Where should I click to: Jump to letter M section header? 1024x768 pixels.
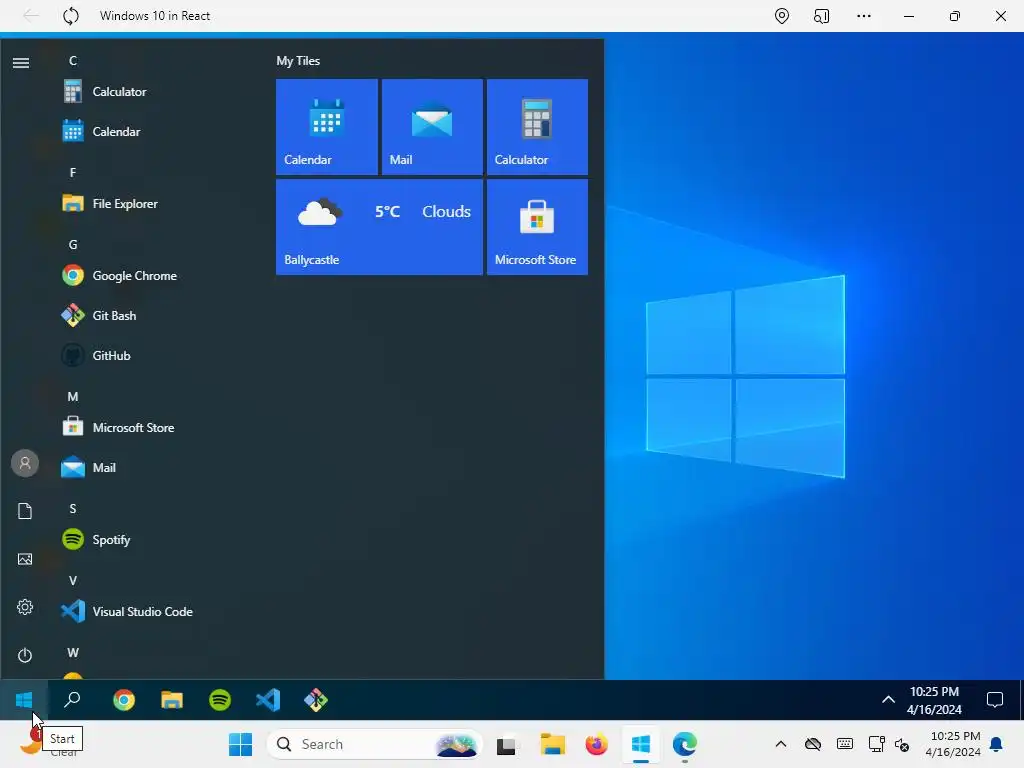coord(73,396)
